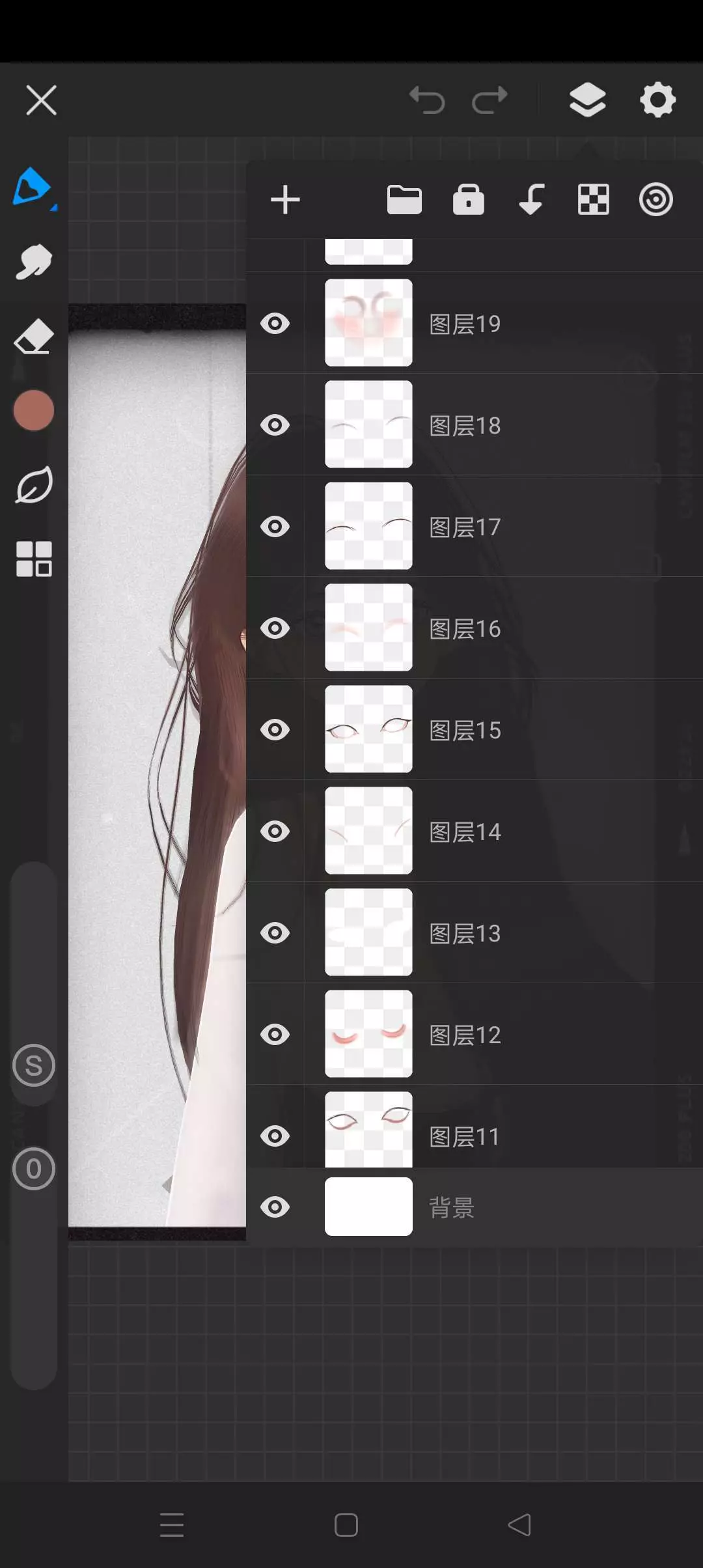Toggle alpha lock checkerboard icon
The width and height of the screenshot is (703, 1568).
593,200
